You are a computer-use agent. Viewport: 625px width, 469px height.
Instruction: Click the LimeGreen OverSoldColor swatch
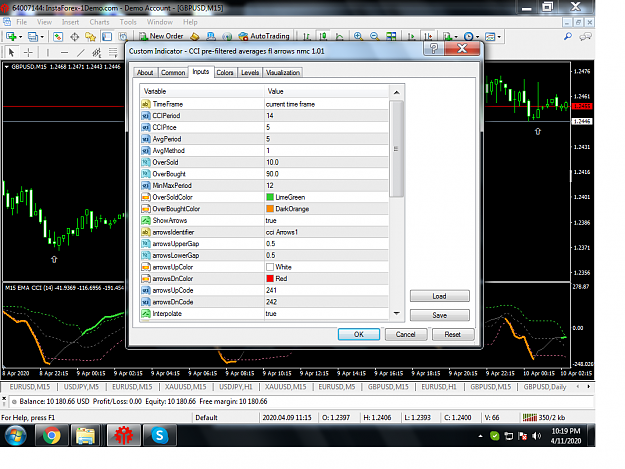[x=270, y=197]
